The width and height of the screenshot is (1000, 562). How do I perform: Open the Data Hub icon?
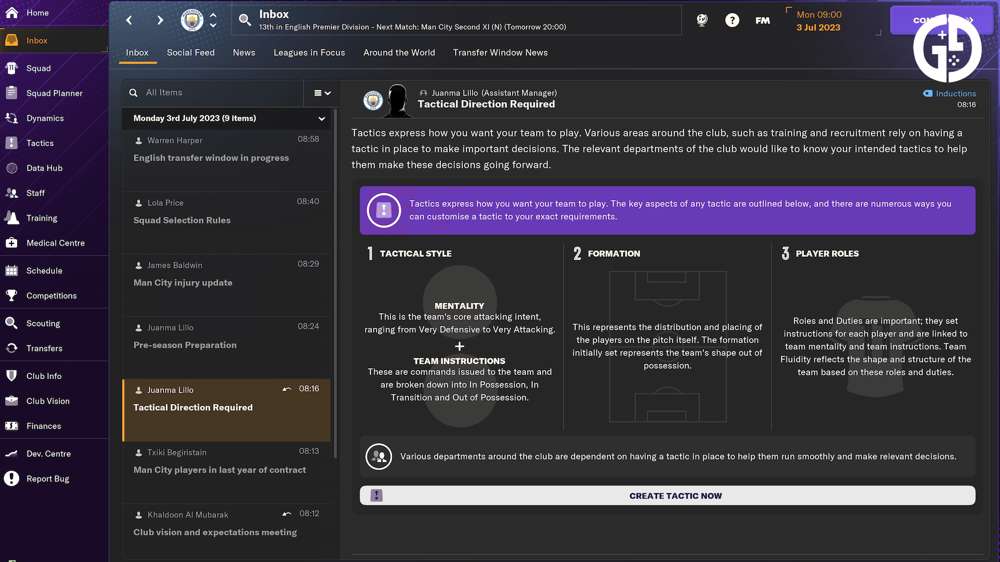11,168
